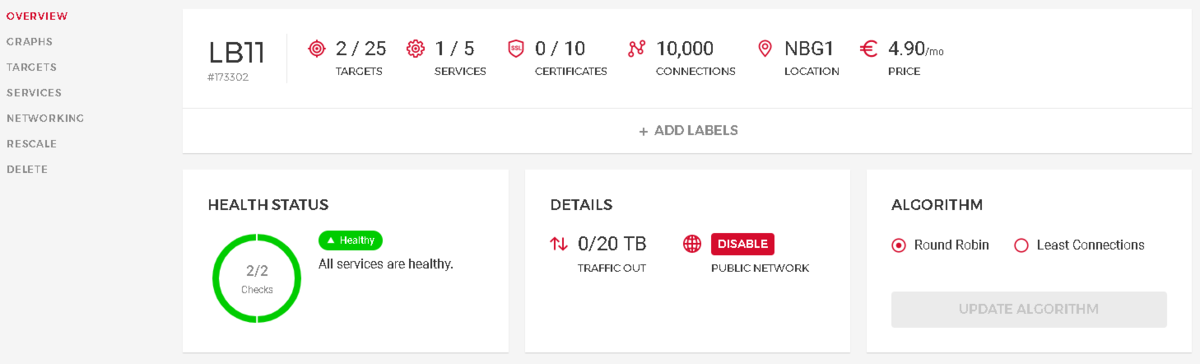Click the NBG1 location value

[x=809, y=48]
